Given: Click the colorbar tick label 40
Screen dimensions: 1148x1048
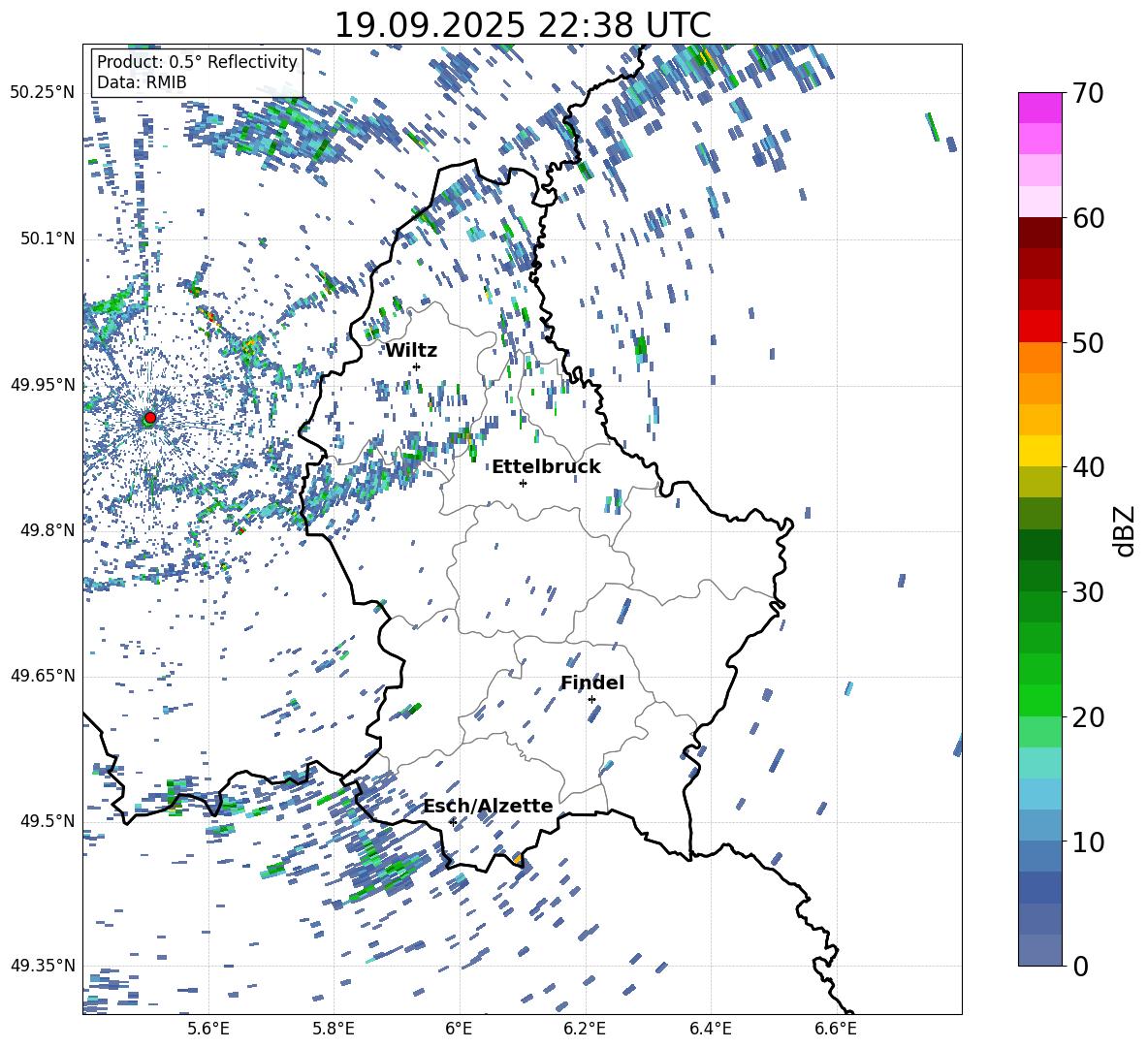Looking at the screenshot, I should [1088, 467].
